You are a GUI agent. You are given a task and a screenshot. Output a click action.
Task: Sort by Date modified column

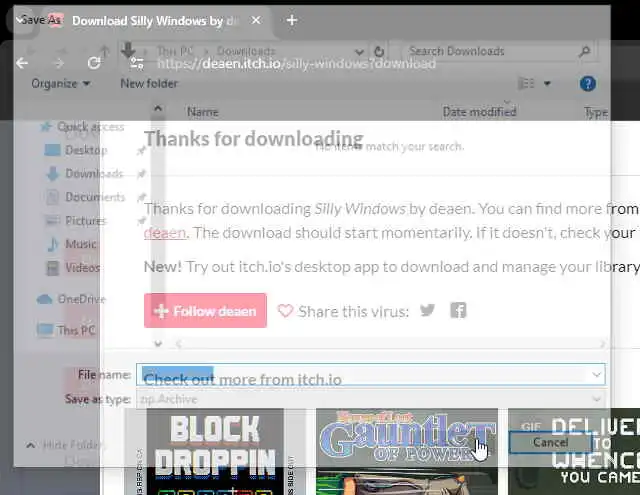point(480,111)
